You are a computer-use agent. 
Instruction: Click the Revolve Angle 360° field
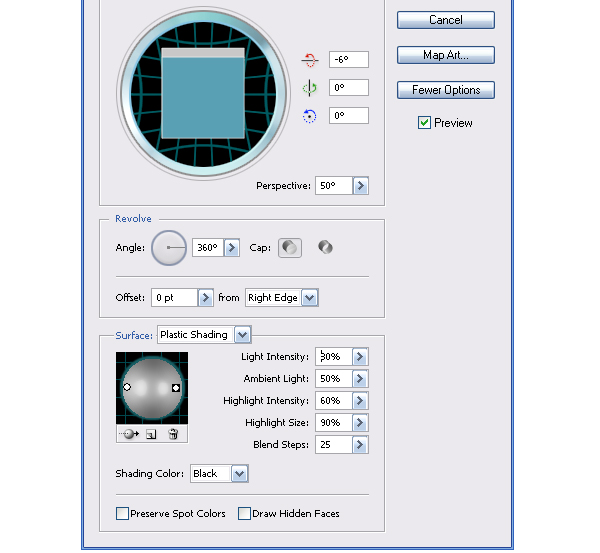208,248
